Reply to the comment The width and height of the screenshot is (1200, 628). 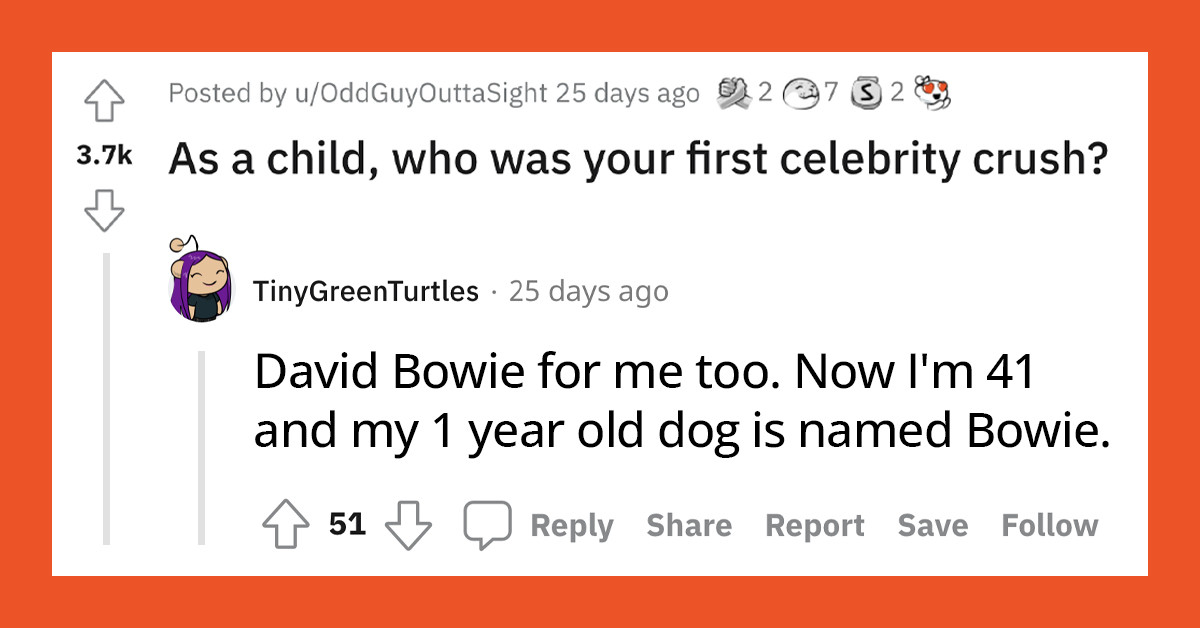click(x=572, y=524)
